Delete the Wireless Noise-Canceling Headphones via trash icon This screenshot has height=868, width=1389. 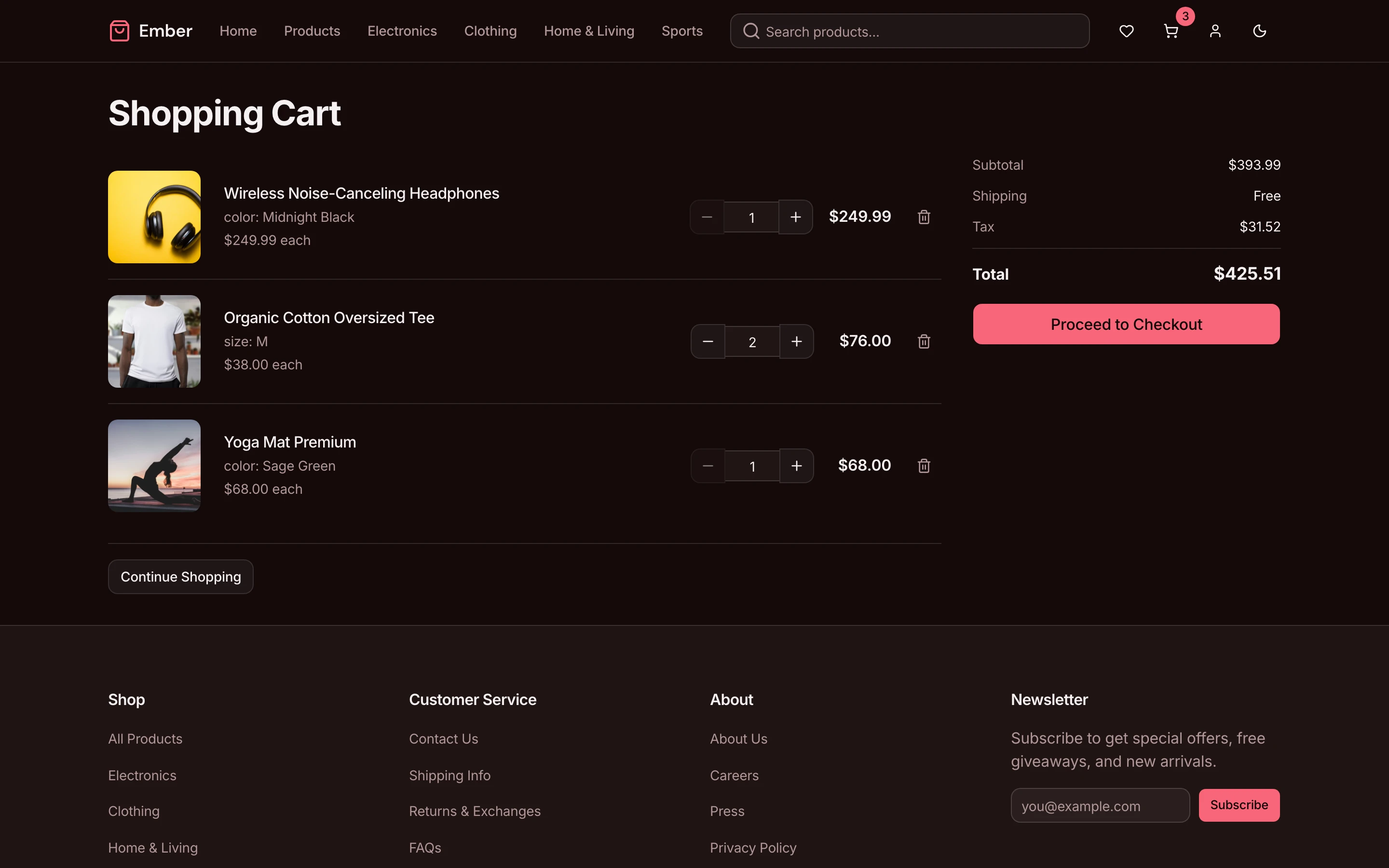923,217
